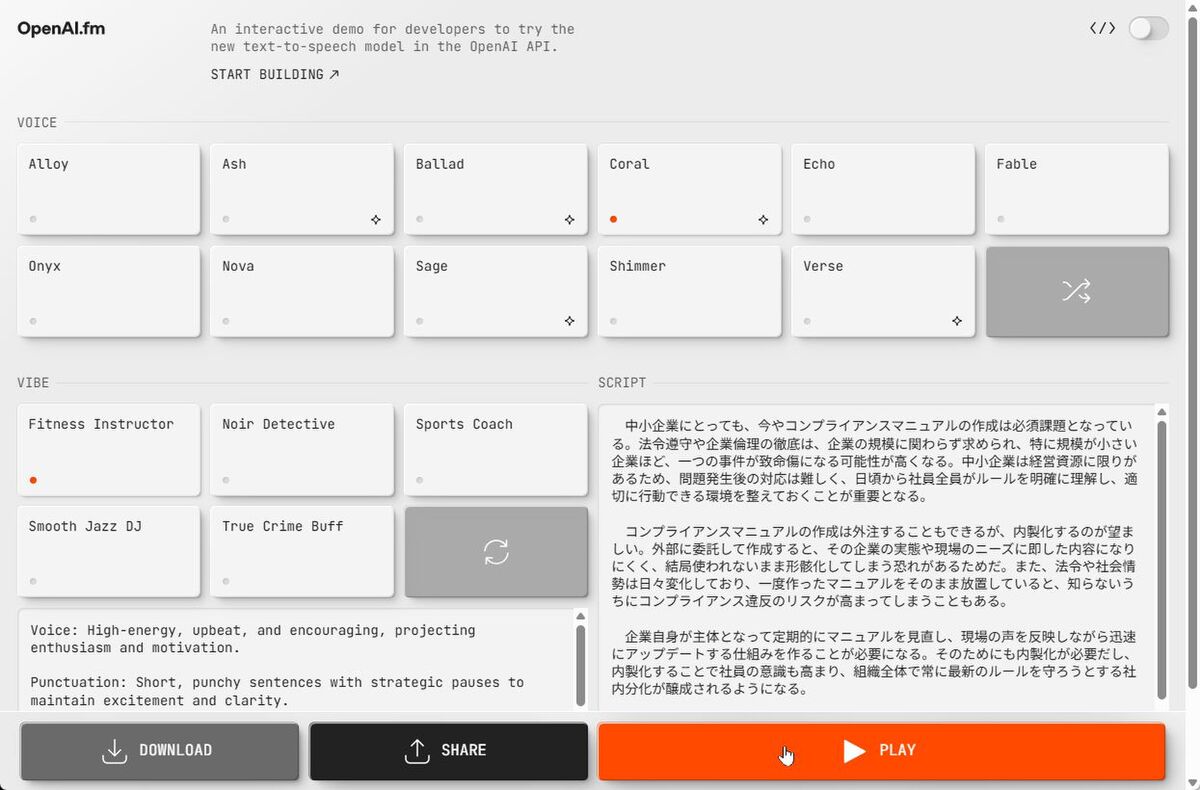Toggle the code view switch
Viewport: 1200px width, 790px height.
coord(1148,29)
